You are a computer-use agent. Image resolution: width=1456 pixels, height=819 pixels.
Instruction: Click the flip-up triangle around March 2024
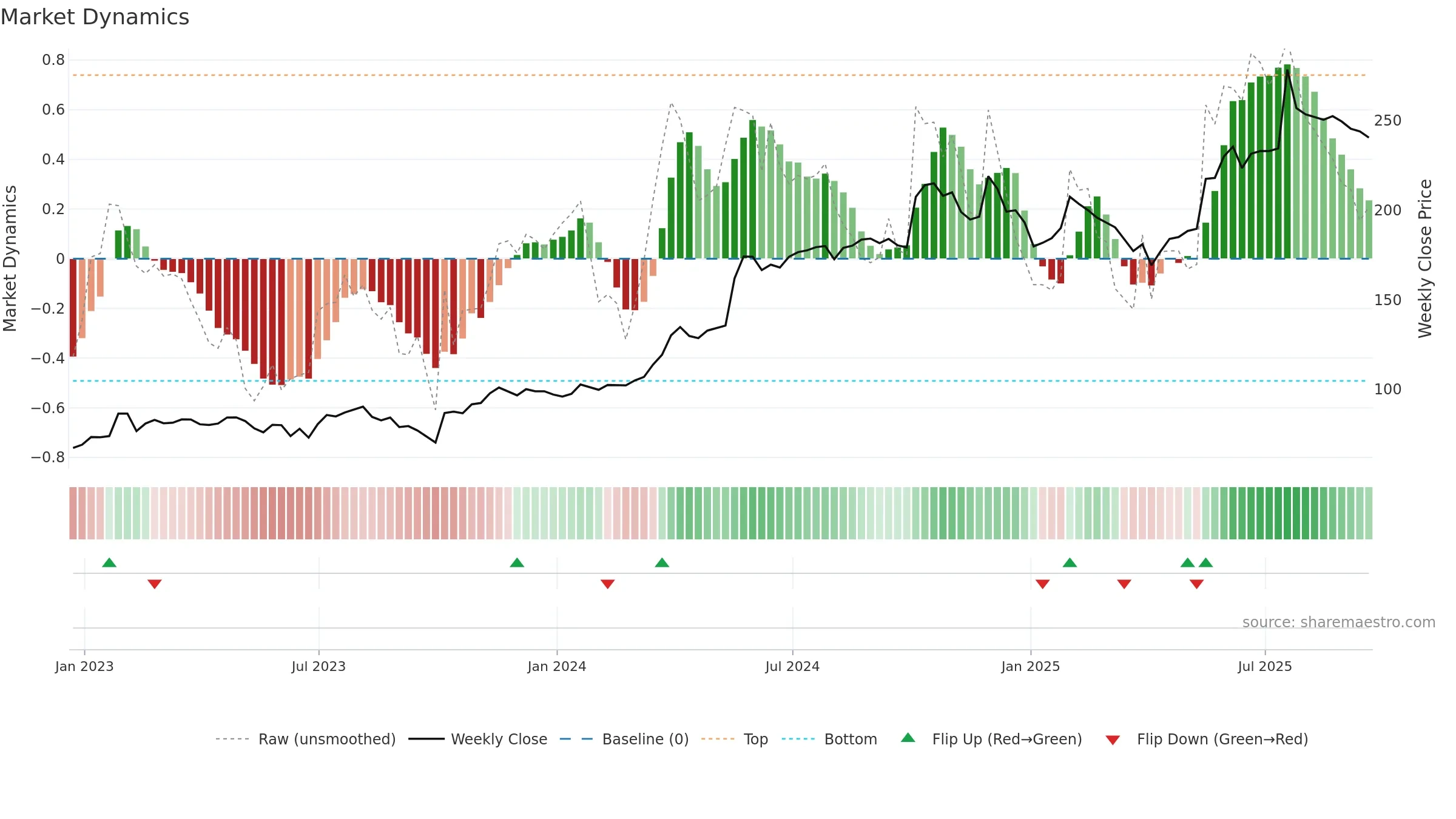662,563
